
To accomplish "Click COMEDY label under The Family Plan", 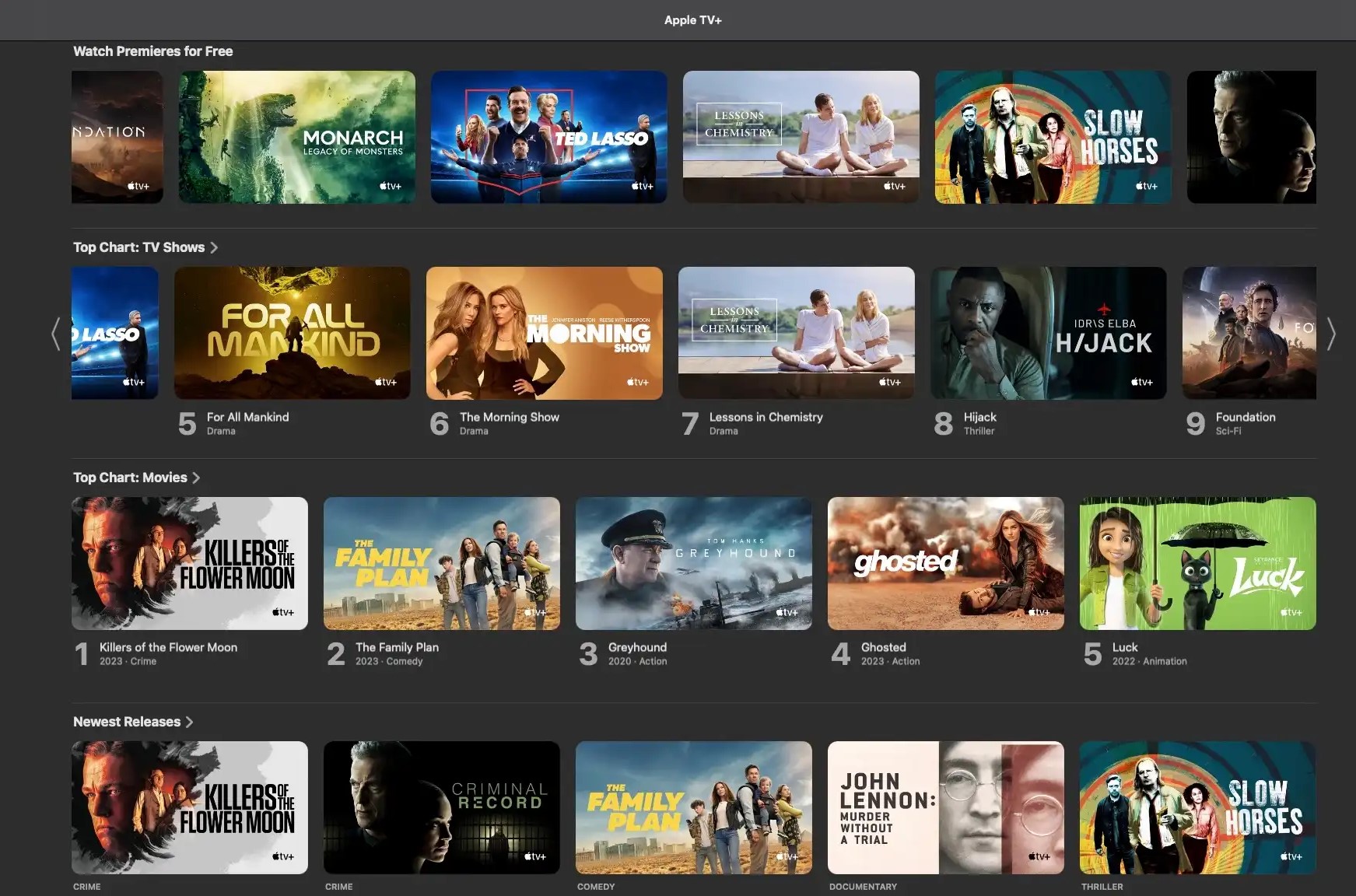I will (596, 887).
